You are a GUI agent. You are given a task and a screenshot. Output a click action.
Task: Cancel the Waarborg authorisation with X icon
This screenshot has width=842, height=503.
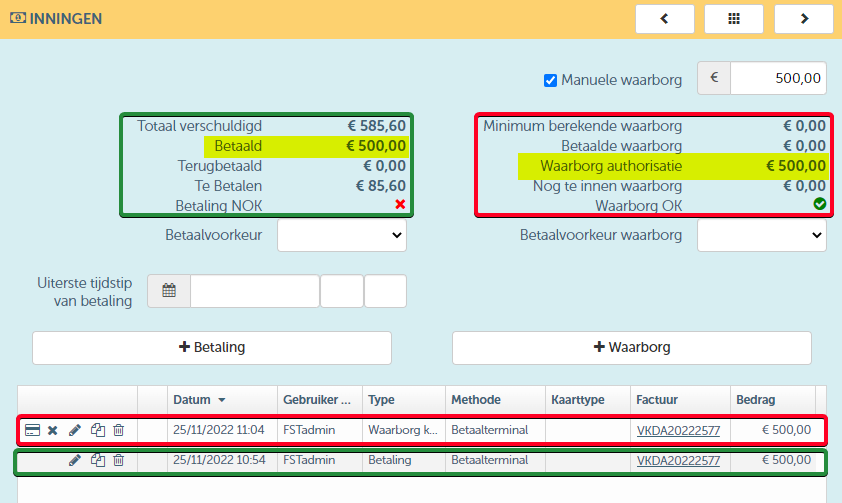click(53, 430)
